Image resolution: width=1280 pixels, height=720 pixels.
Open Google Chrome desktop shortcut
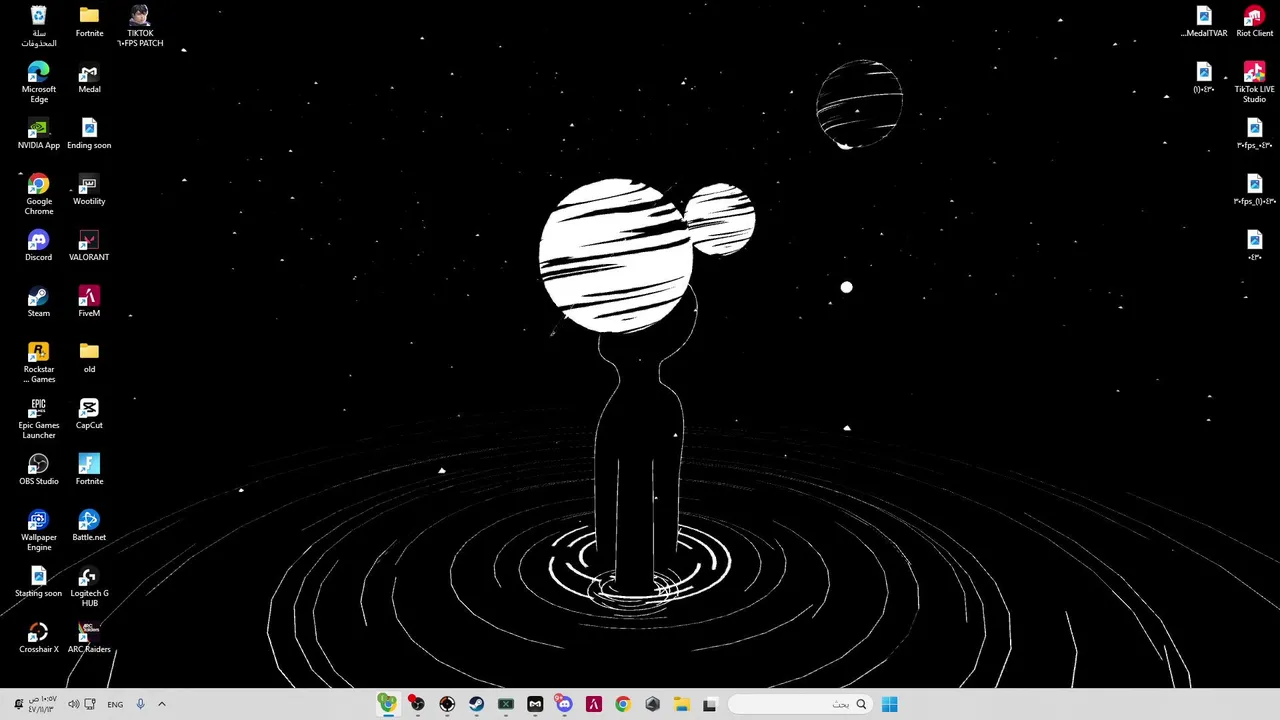pyautogui.click(x=38, y=194)
